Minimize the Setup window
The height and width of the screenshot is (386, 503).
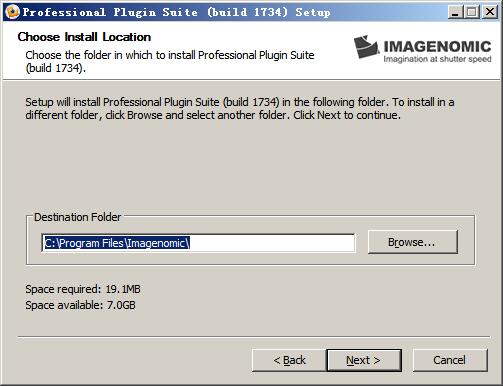pyautogui.click(x=455, y=12)
